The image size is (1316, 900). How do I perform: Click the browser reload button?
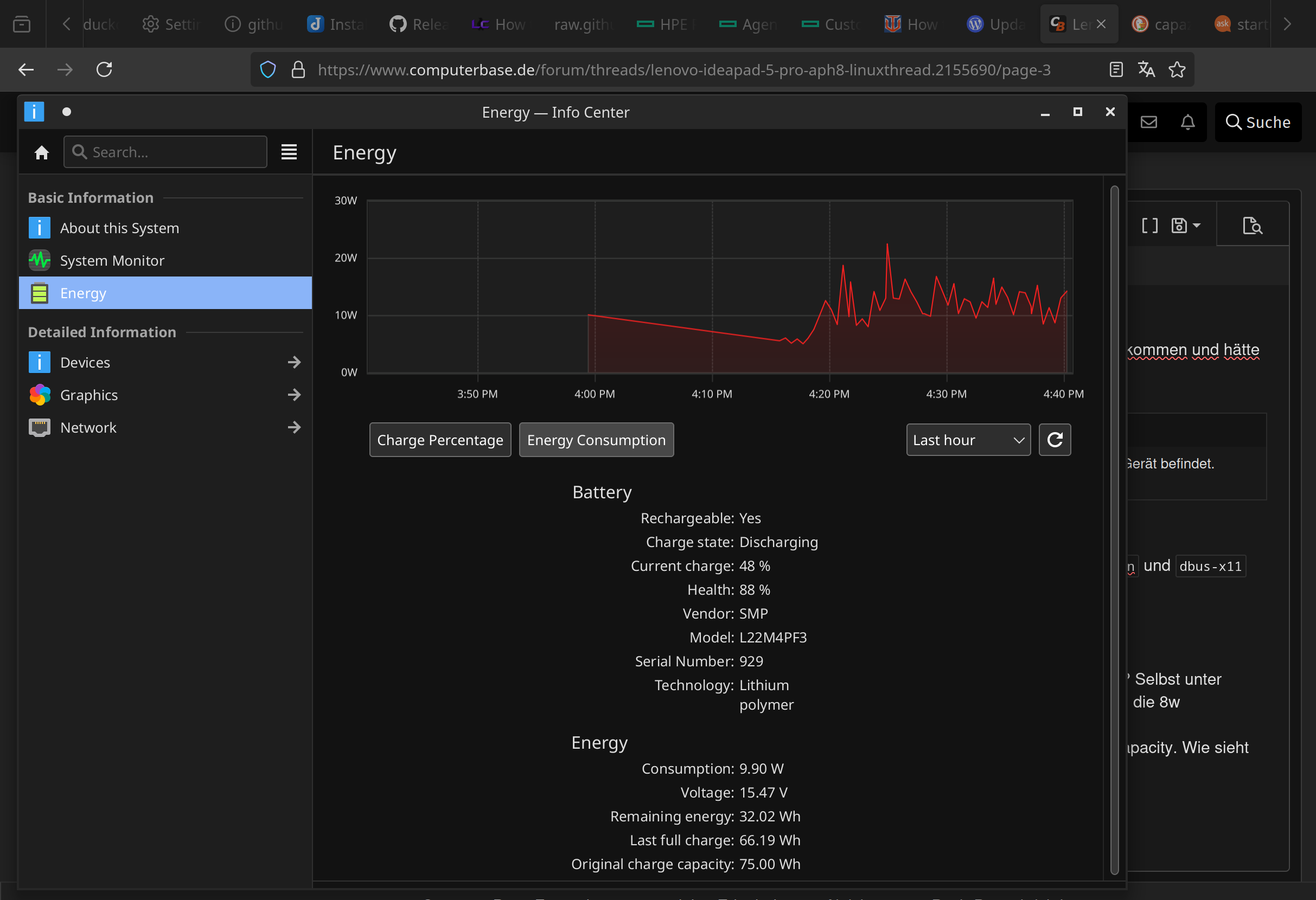point(104,69)
